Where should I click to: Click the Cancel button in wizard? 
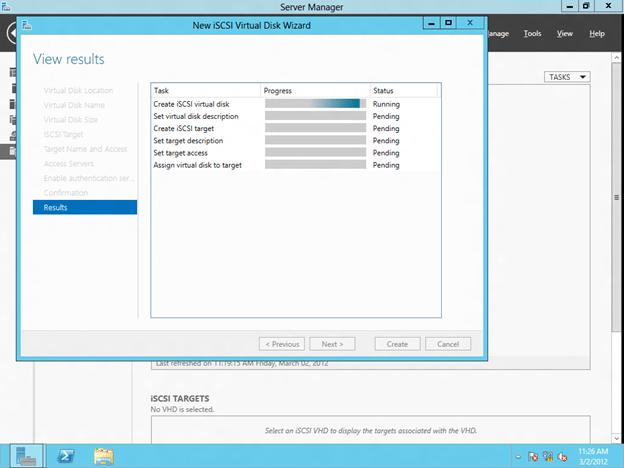coord(448,344)
